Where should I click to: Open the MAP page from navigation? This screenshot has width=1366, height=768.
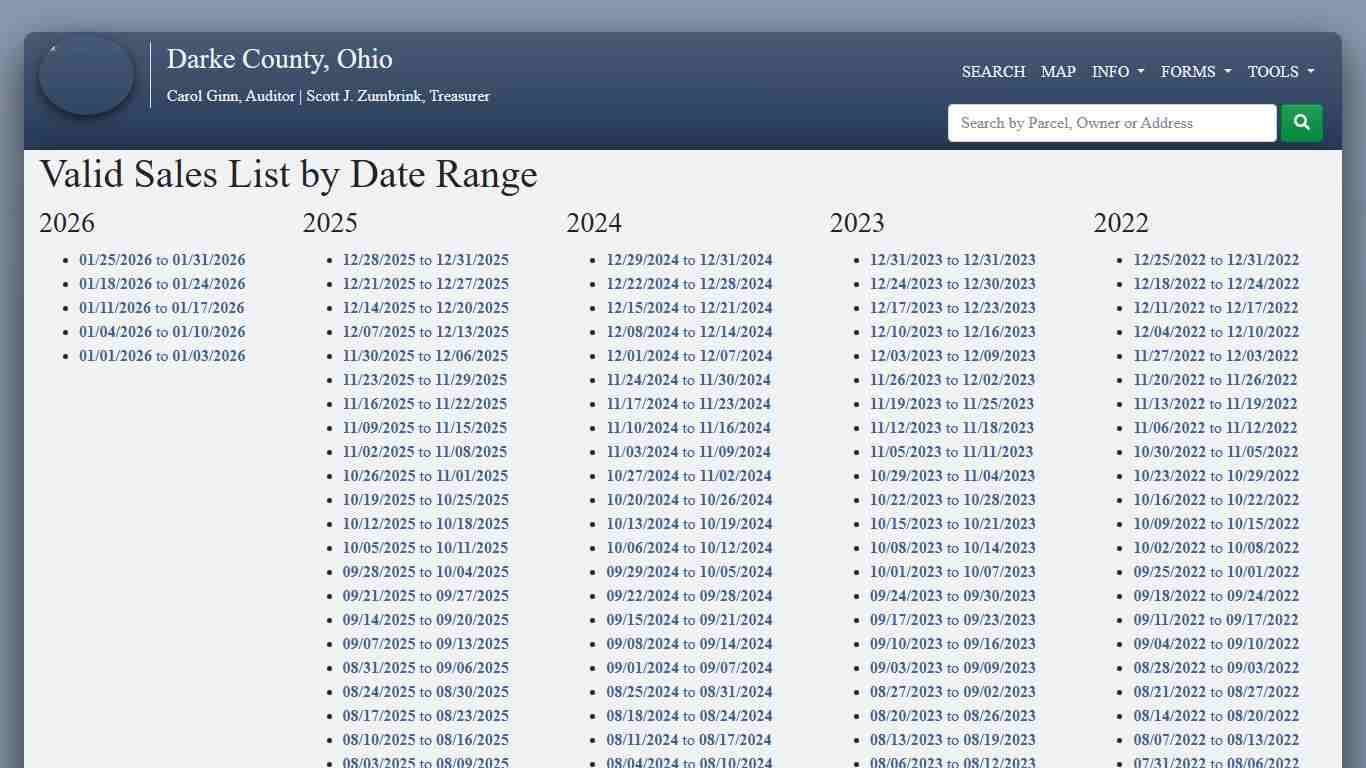point(1058,71)
